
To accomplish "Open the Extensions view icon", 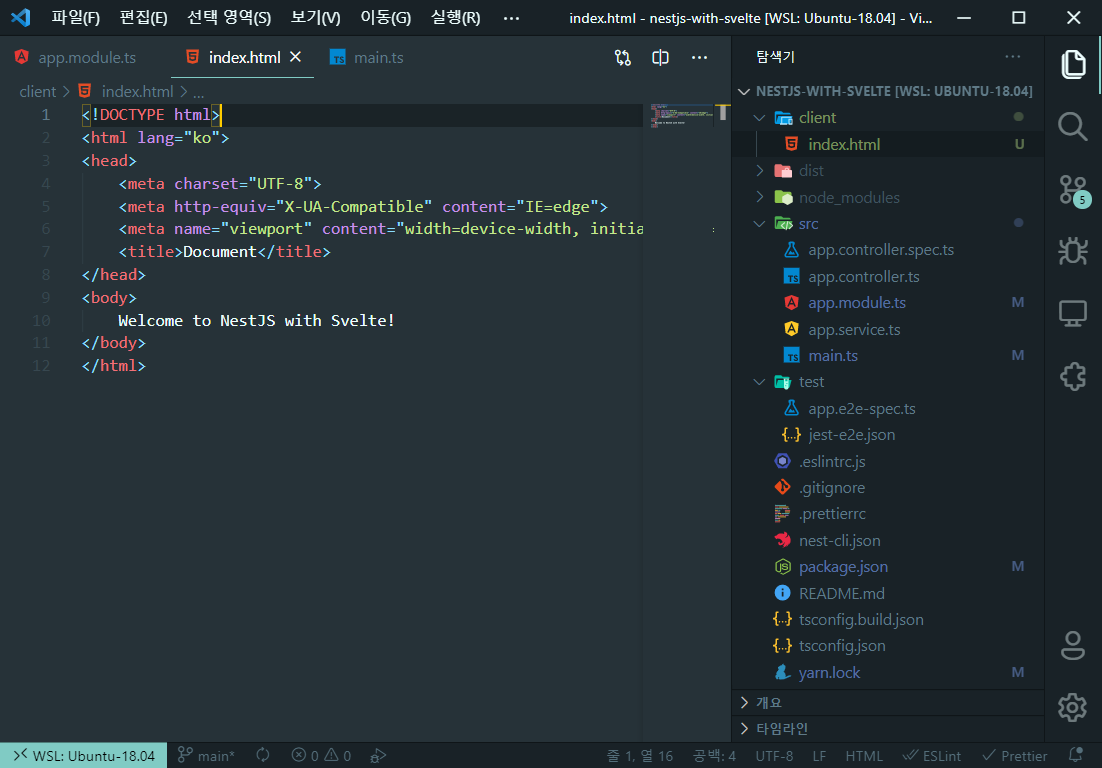I will click(1073, 376).
